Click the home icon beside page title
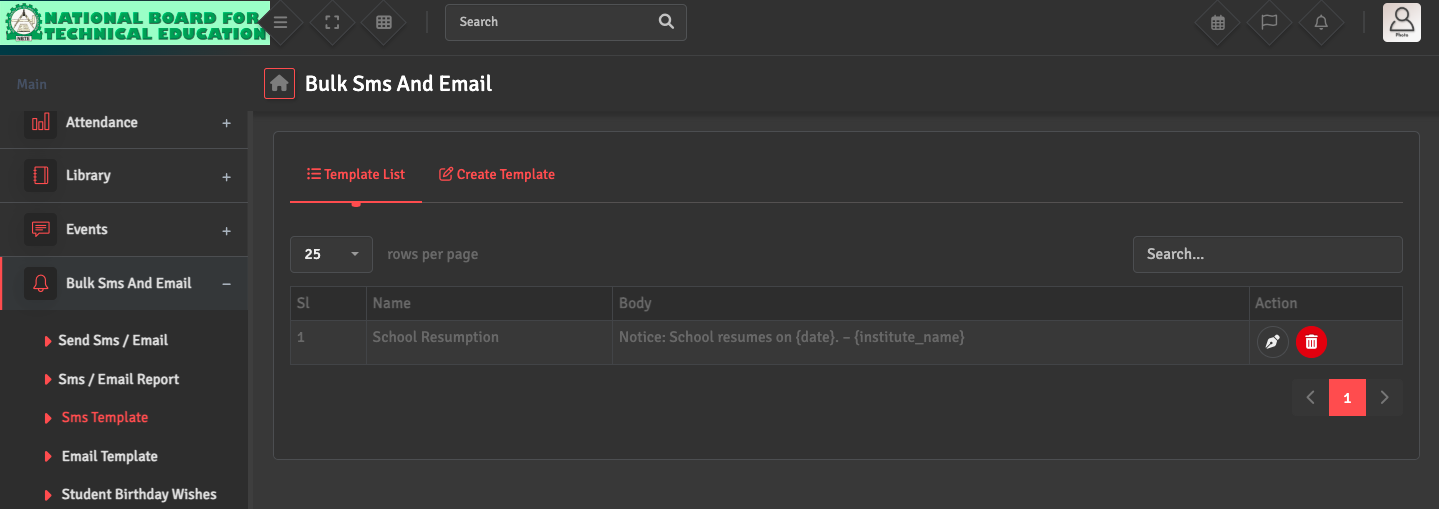 click(279, 84)
